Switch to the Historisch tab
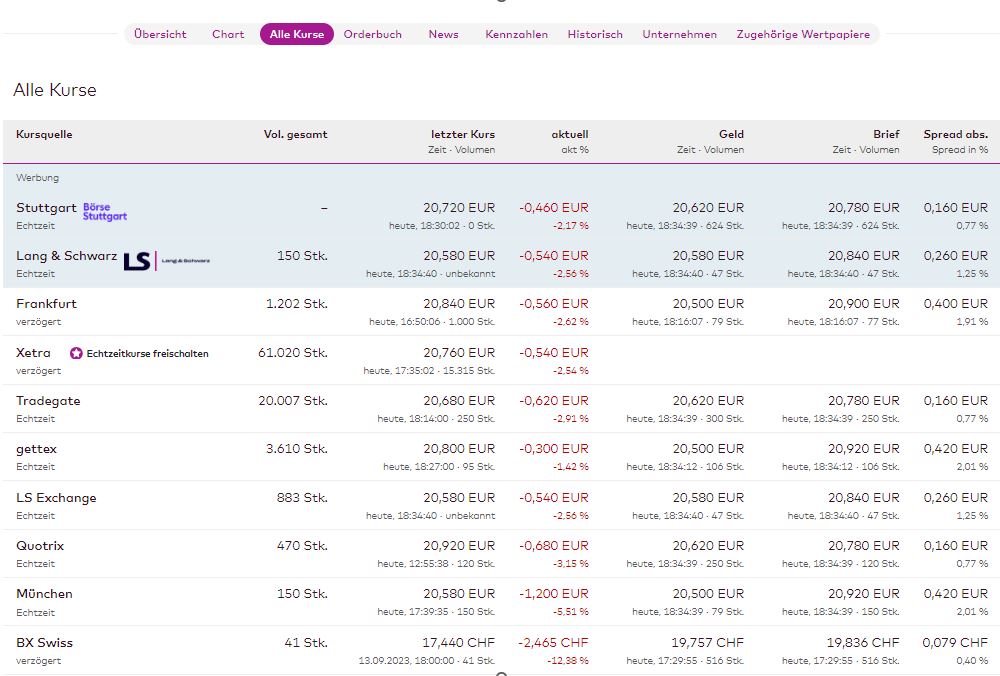 [594, 34]
